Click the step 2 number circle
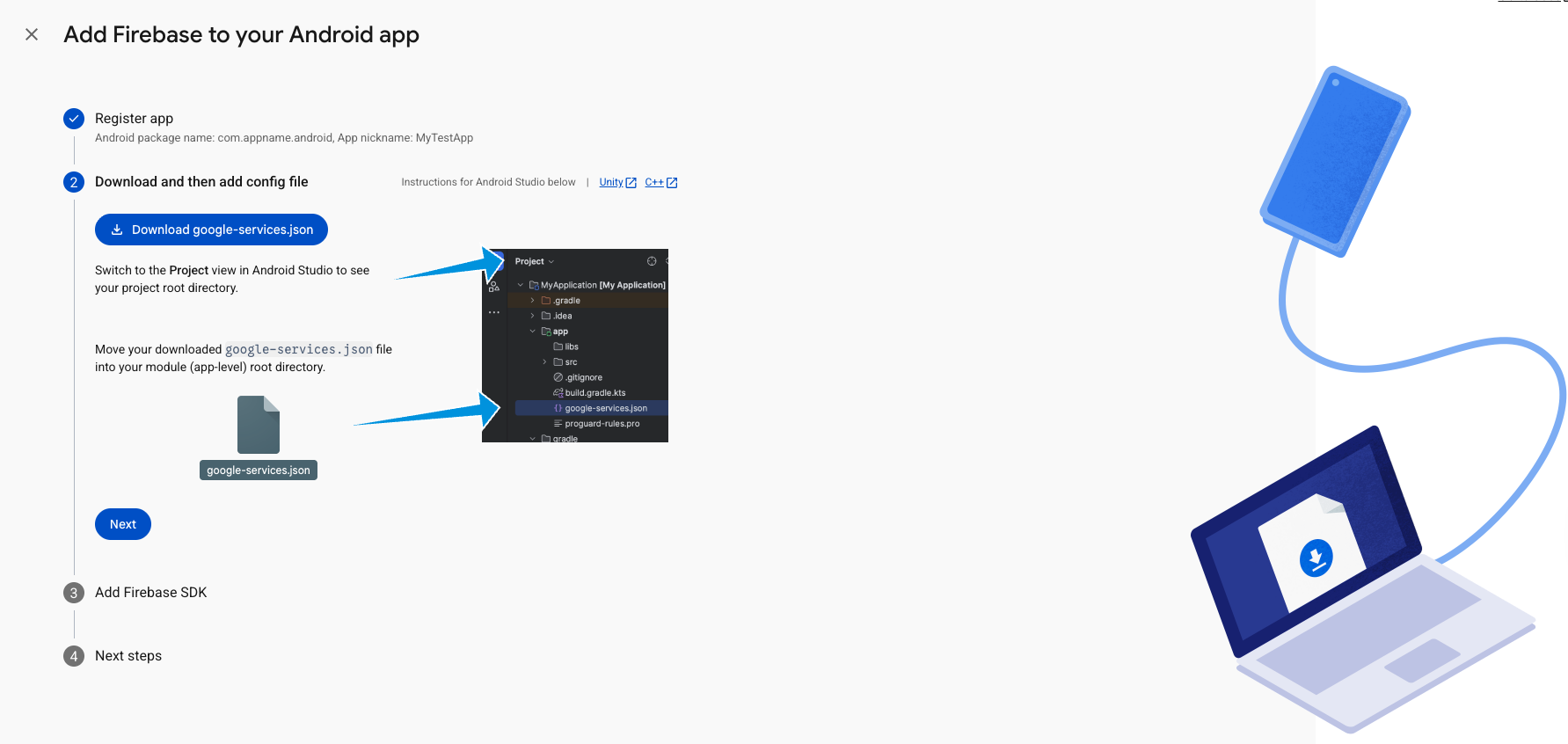The width and height of the screenshot is (1568, 744). [x=74, y=182]
